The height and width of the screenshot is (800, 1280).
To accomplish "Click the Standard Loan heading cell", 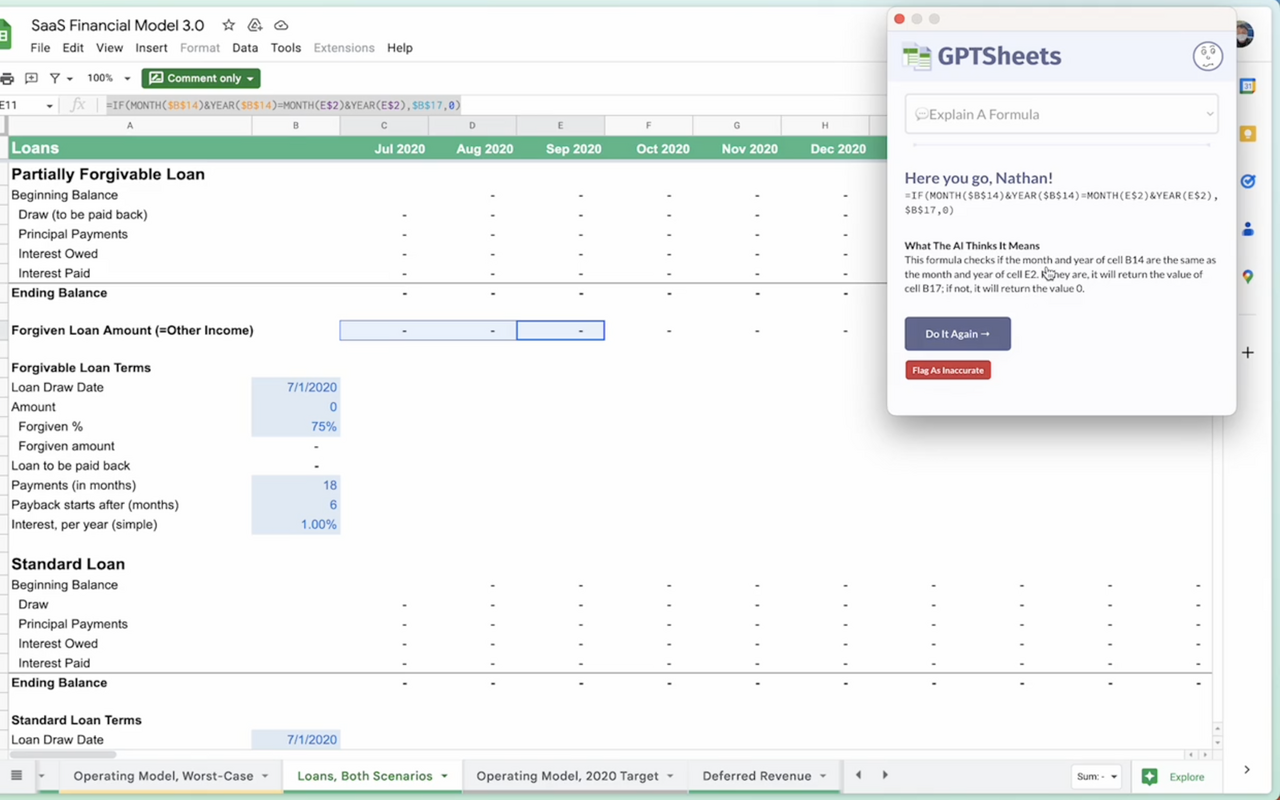I will [x=68, y=564].
